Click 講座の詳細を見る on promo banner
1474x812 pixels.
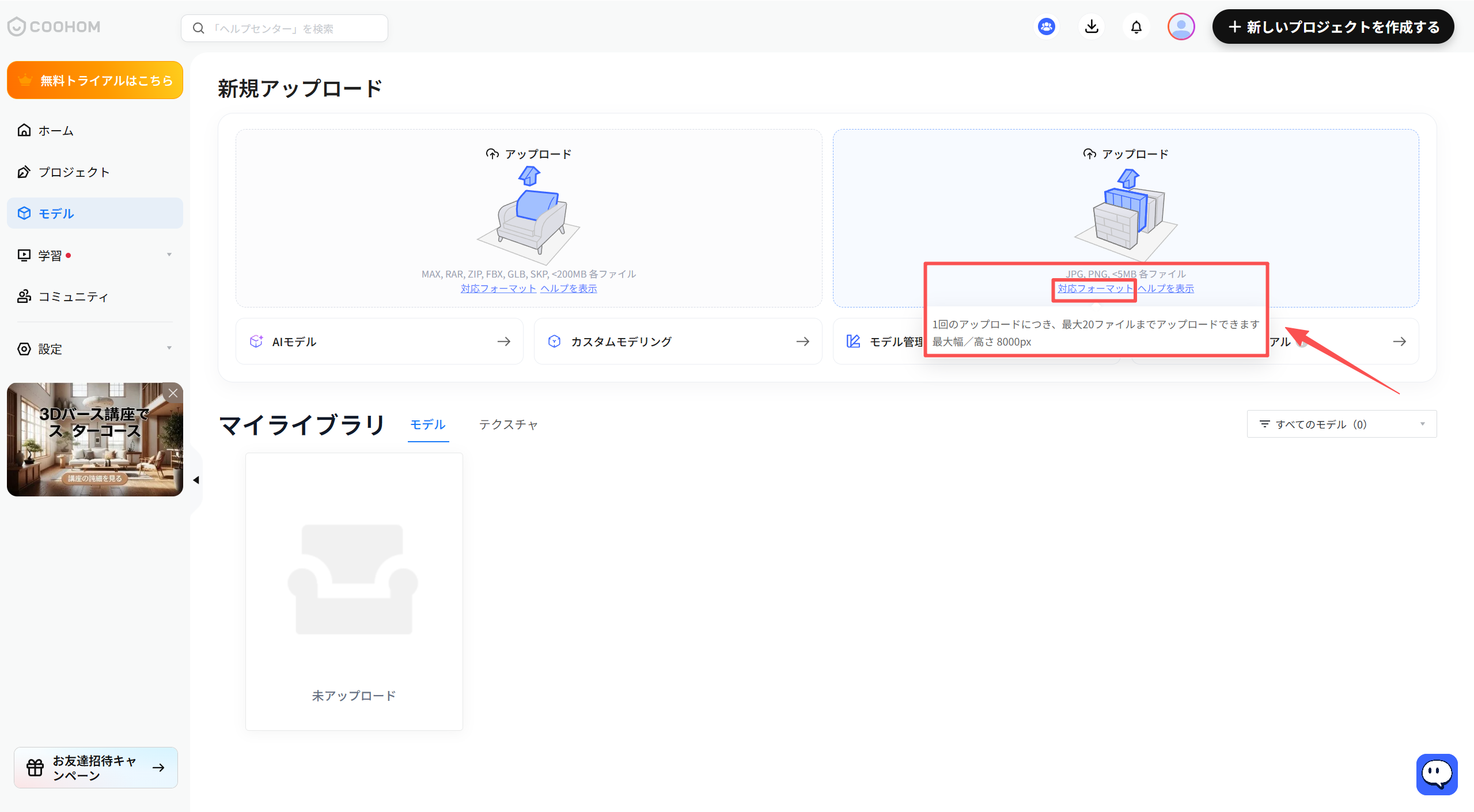coord(95,479)
